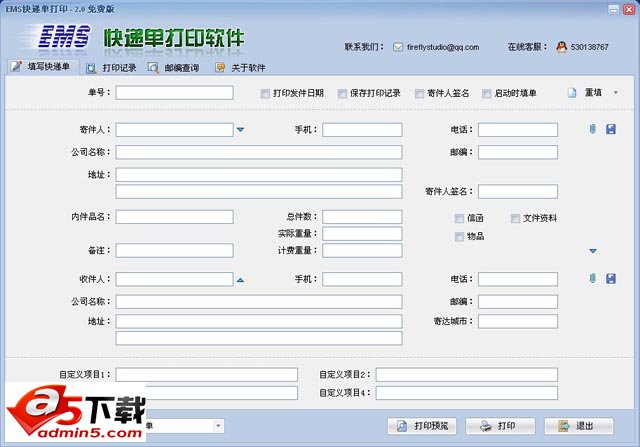The image size is (640, 447).
Task: Click the 退出 button
Action: 579,426
